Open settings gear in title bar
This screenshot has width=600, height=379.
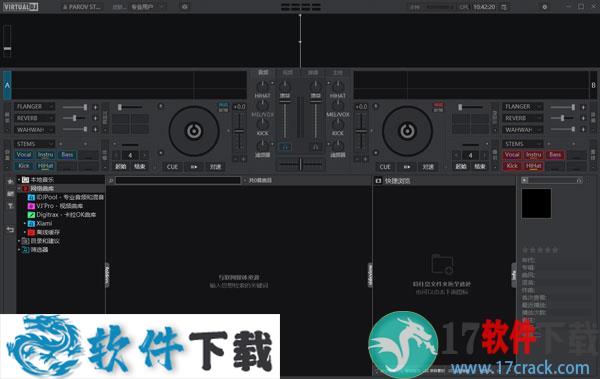coord(545,7)
